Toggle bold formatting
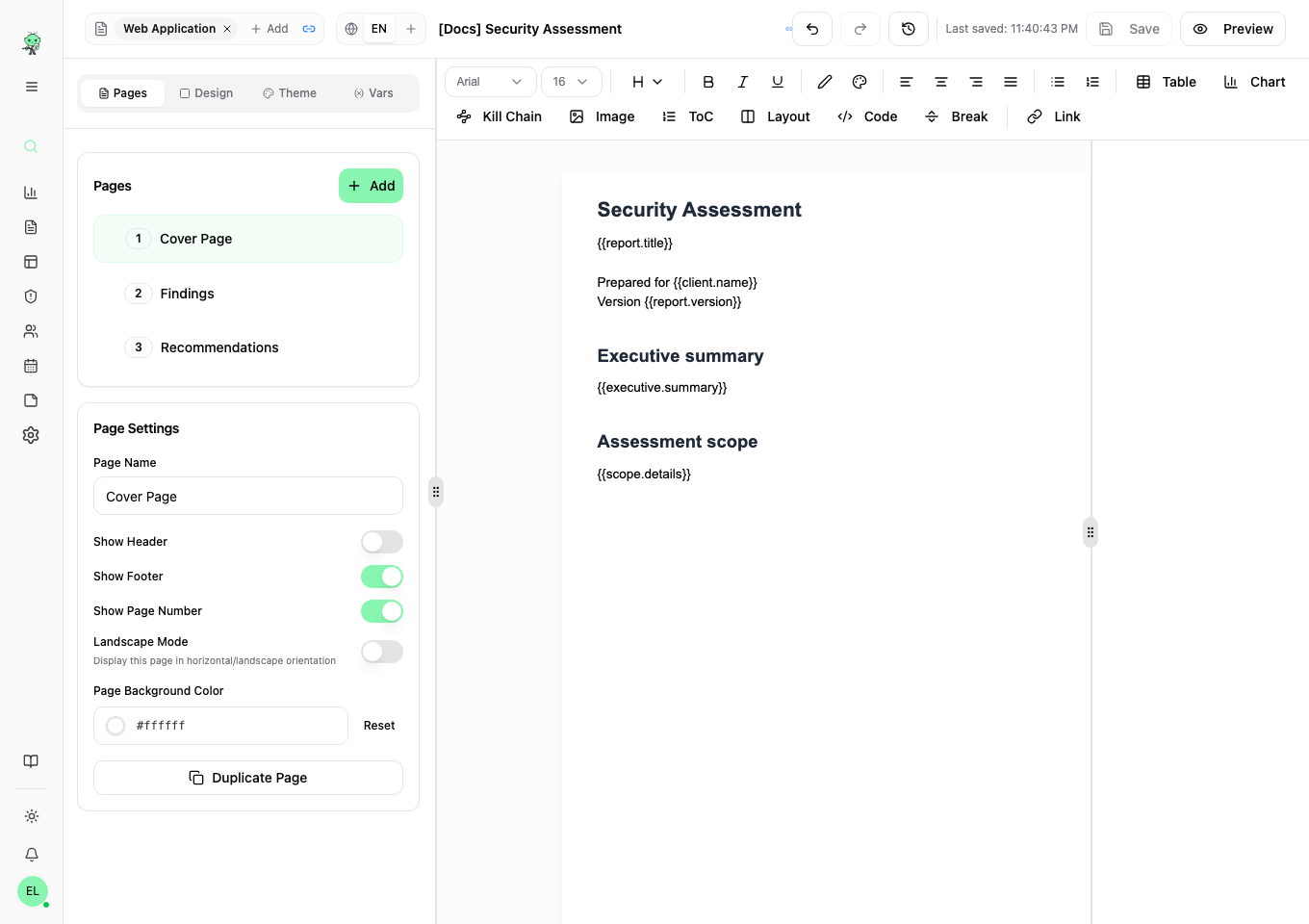Screen dimensions: 1309x924 click(x=708, y=82)
